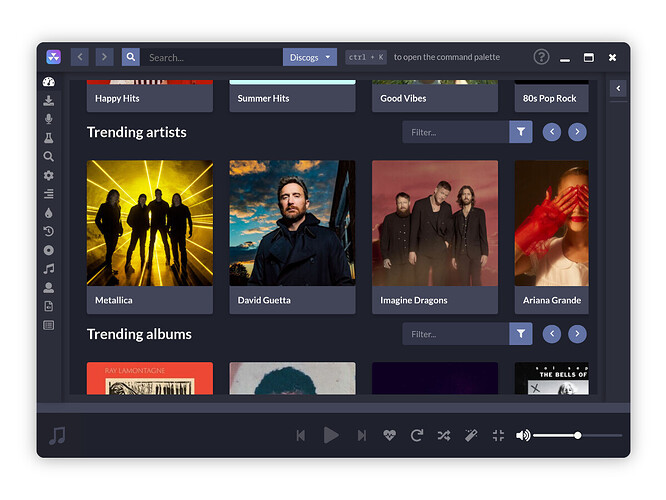This screenshot has width=666, height=500.
Task: Click the file document sidebar icon
Action: [x=48, y=306]
